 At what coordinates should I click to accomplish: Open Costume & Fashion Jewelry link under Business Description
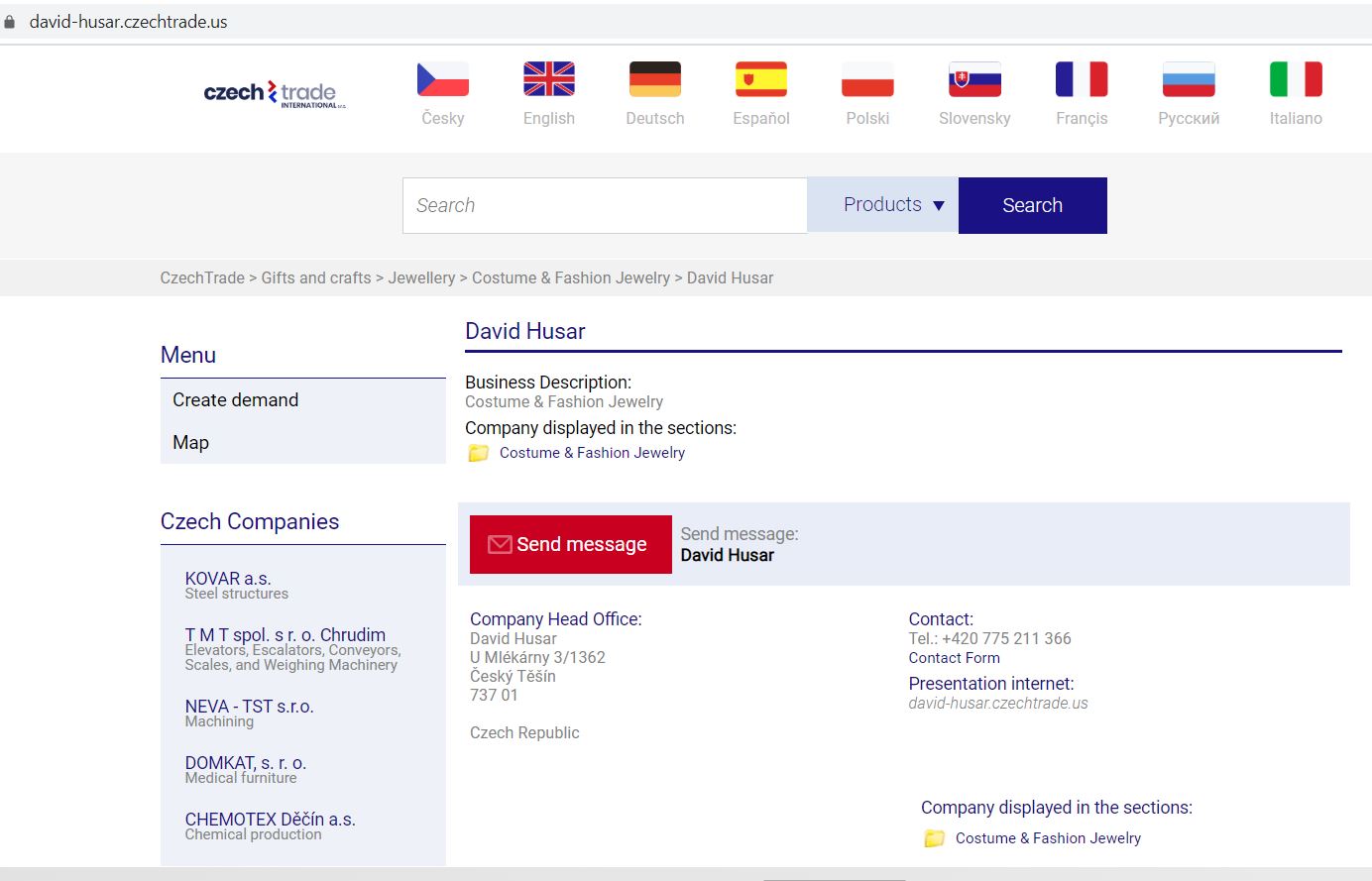(592, 453)
